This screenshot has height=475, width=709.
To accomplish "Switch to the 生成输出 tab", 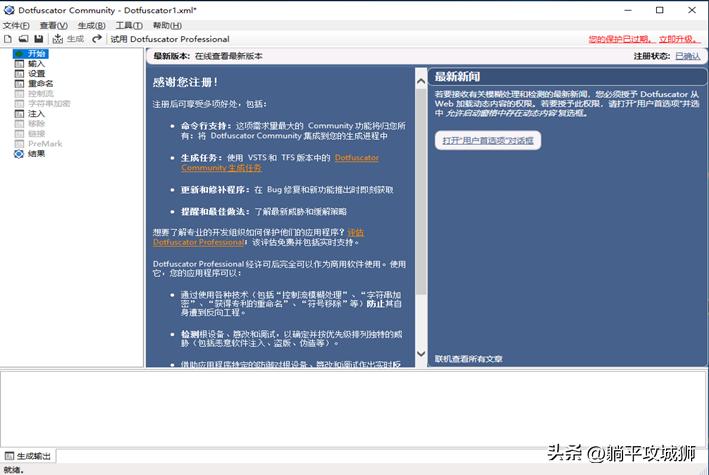I will (28, 456).
